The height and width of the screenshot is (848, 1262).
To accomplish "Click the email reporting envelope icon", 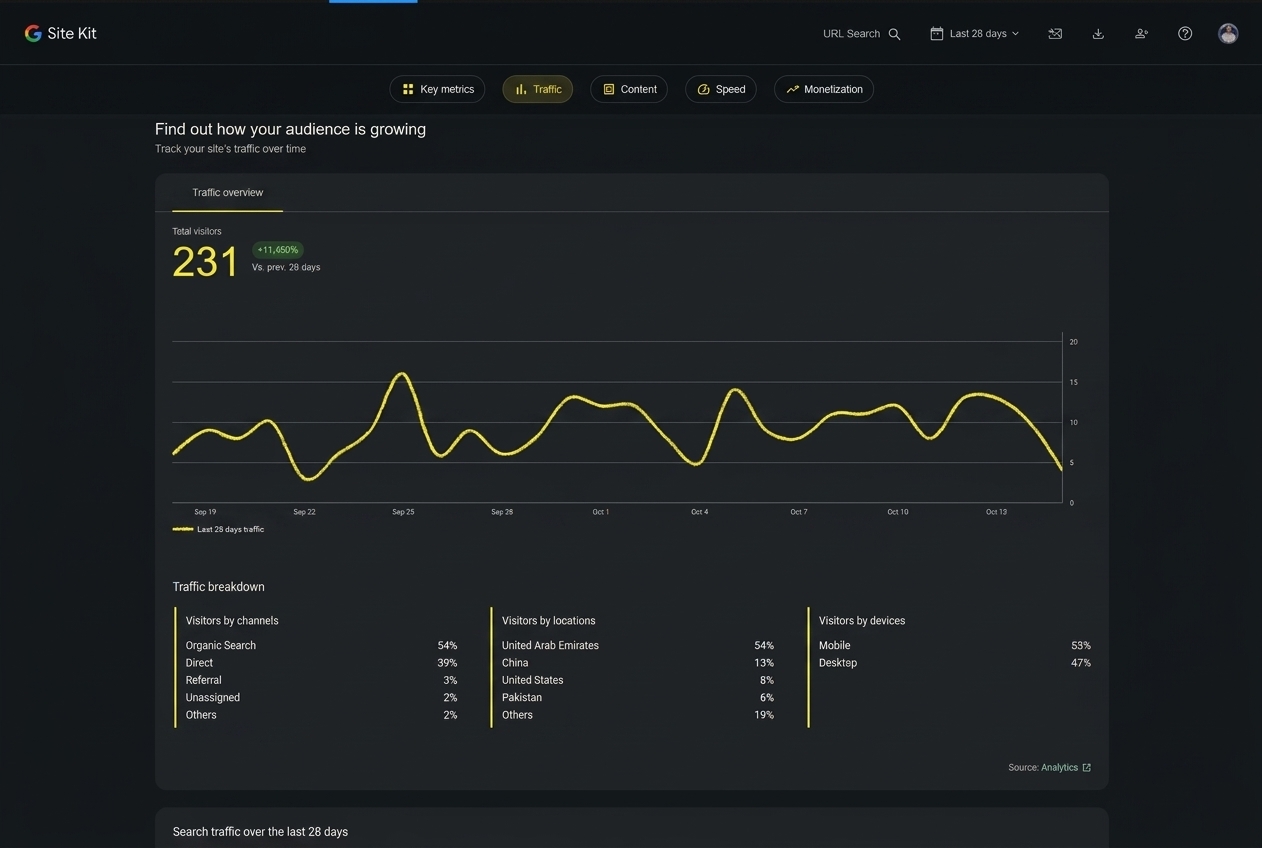I will 1055,33.
